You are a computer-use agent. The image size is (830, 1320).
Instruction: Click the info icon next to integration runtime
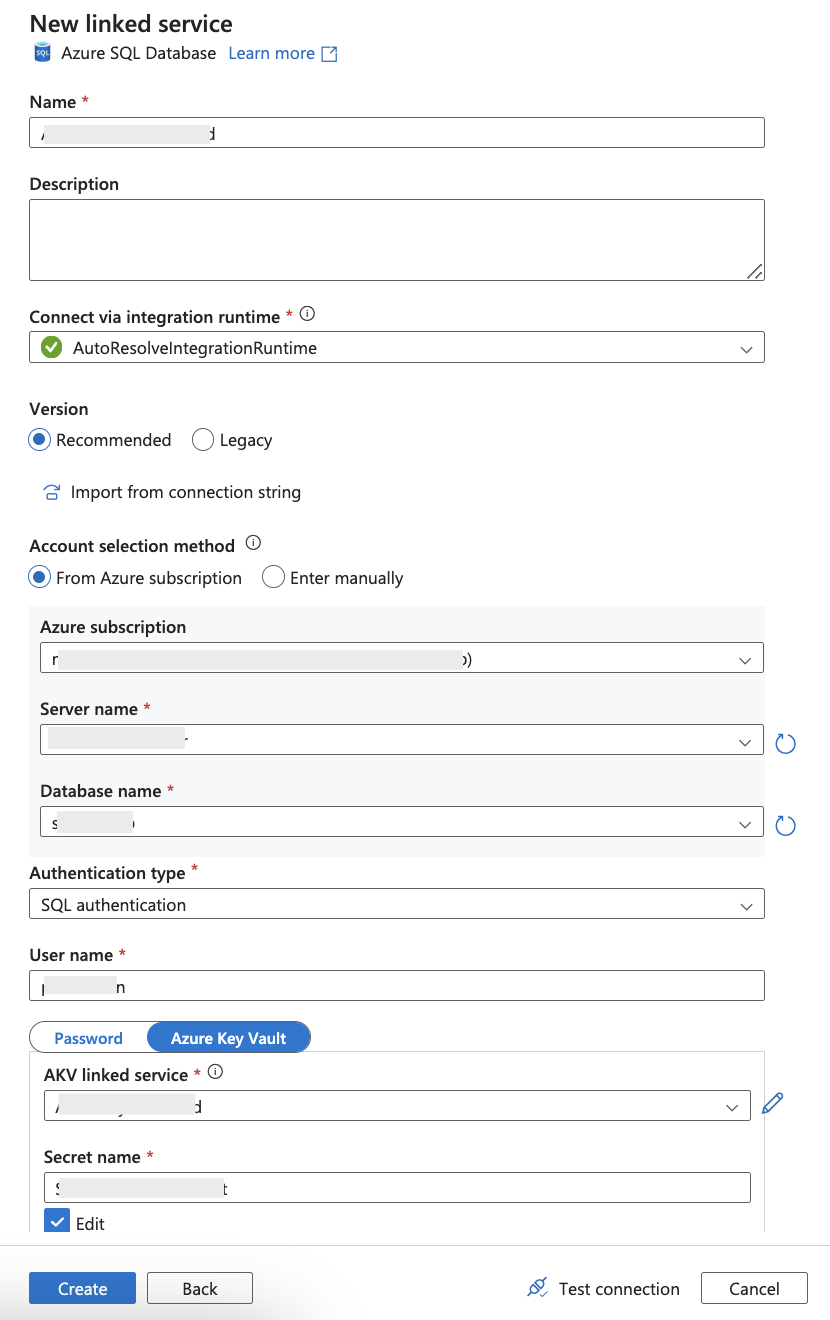point(307,314)
